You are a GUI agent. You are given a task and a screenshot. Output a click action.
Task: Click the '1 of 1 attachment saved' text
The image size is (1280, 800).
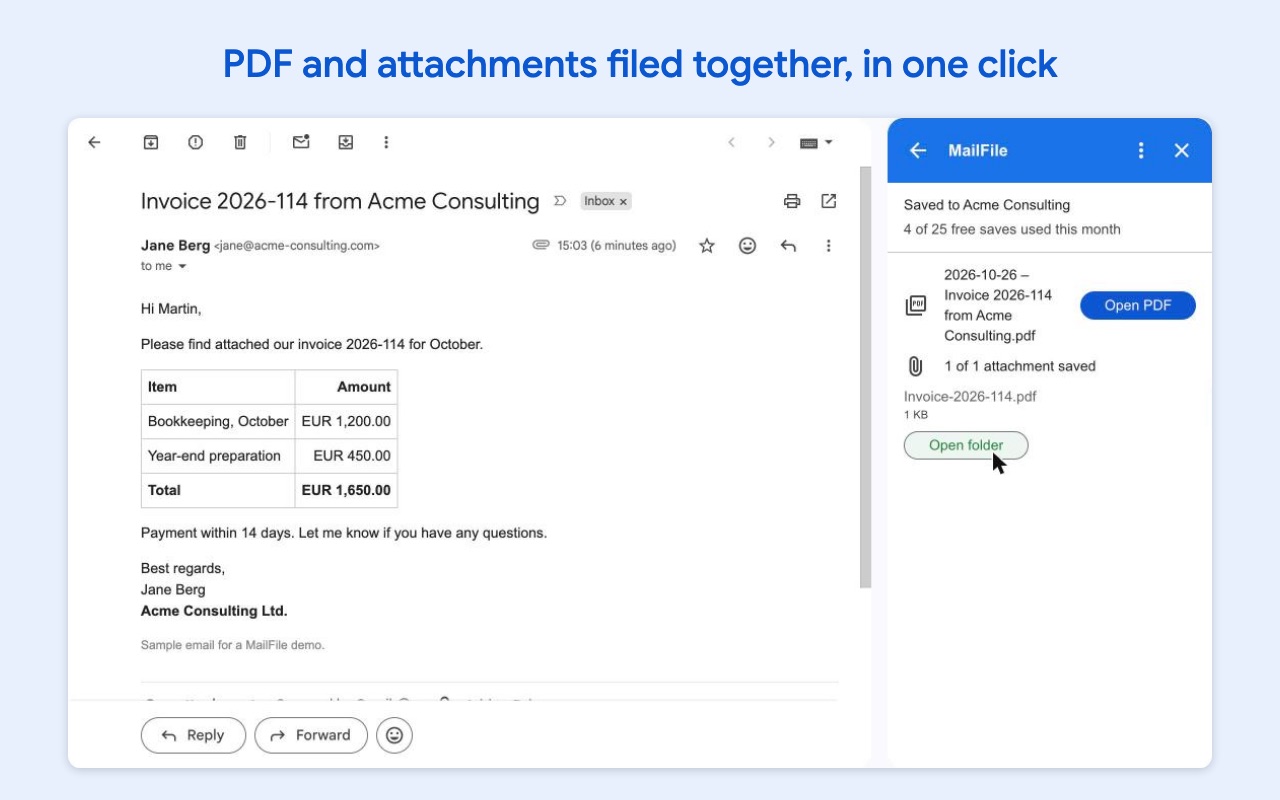coord(1020,366)
